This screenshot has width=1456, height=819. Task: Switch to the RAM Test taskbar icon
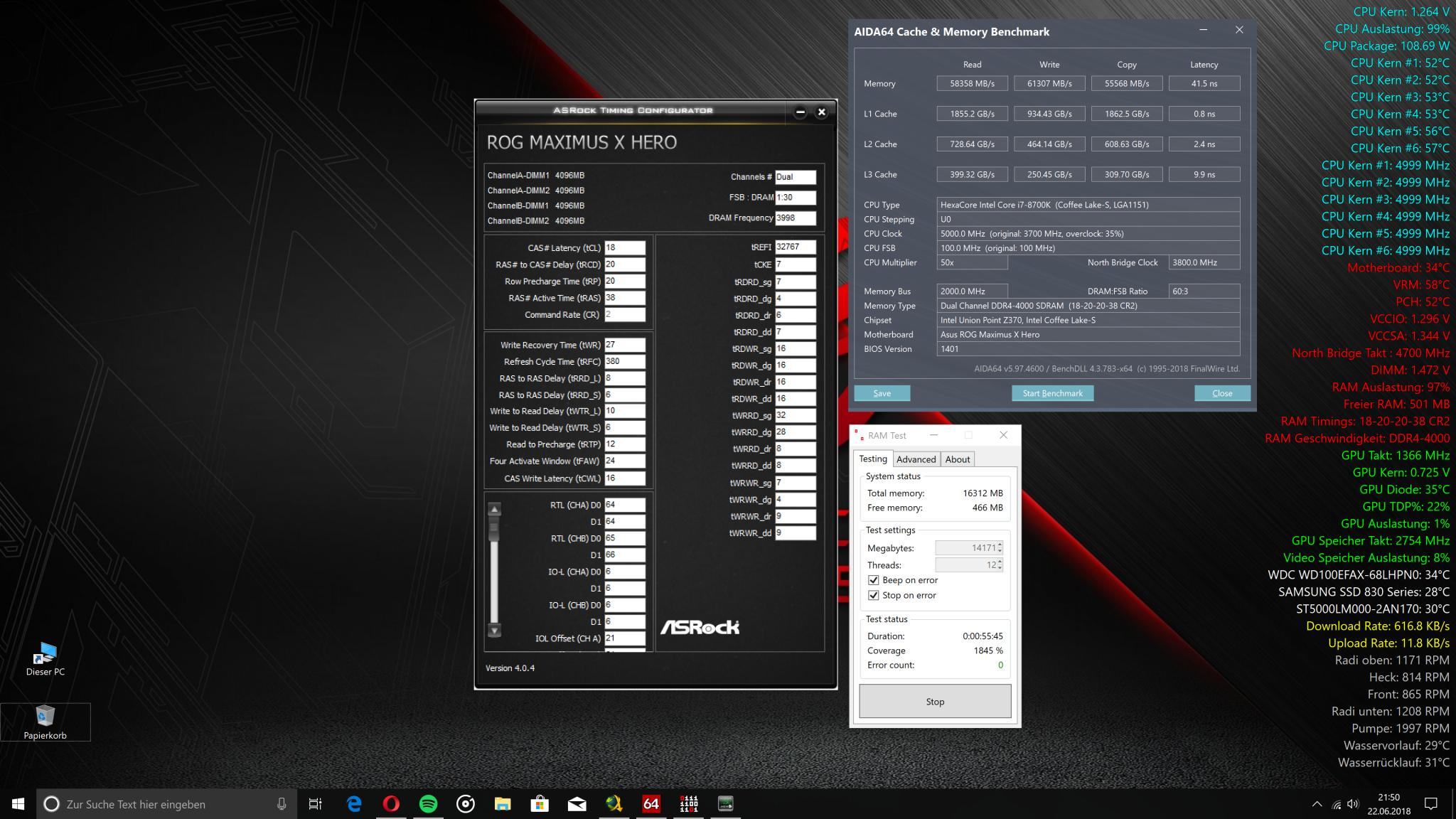coord(688,804)
